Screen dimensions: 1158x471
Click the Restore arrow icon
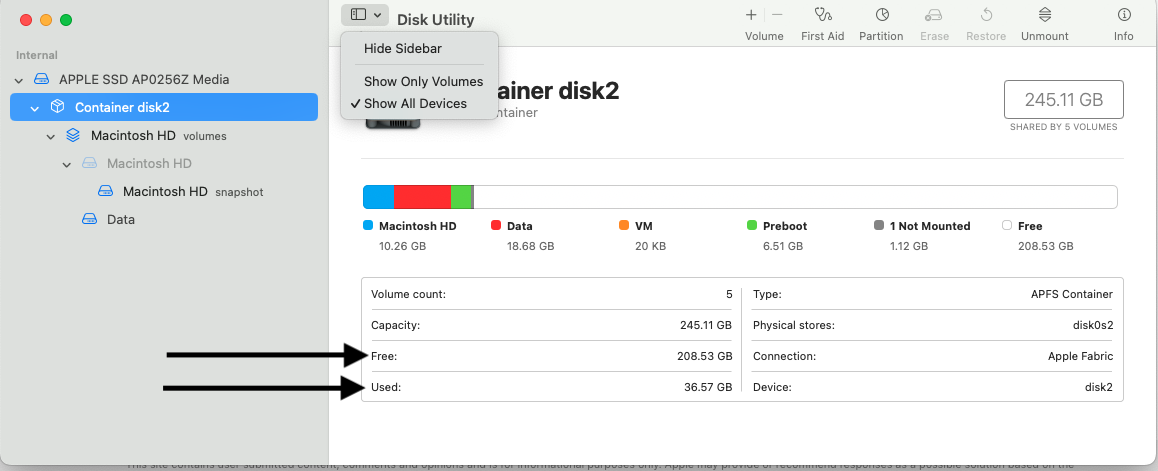click(x=986, y=14)
